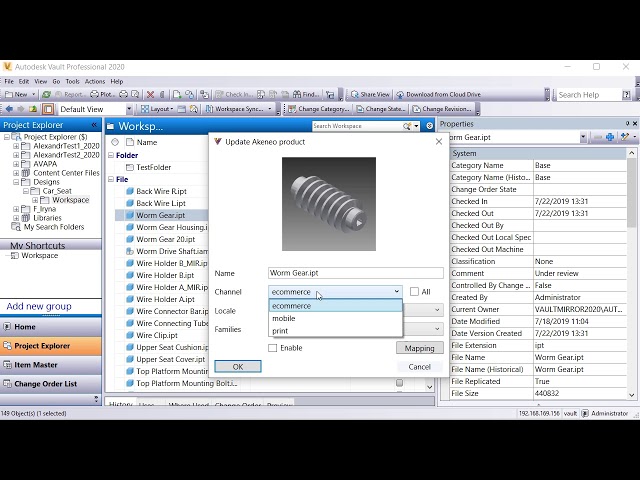Click the Search Workspace magnifier icon

point(407,126)
